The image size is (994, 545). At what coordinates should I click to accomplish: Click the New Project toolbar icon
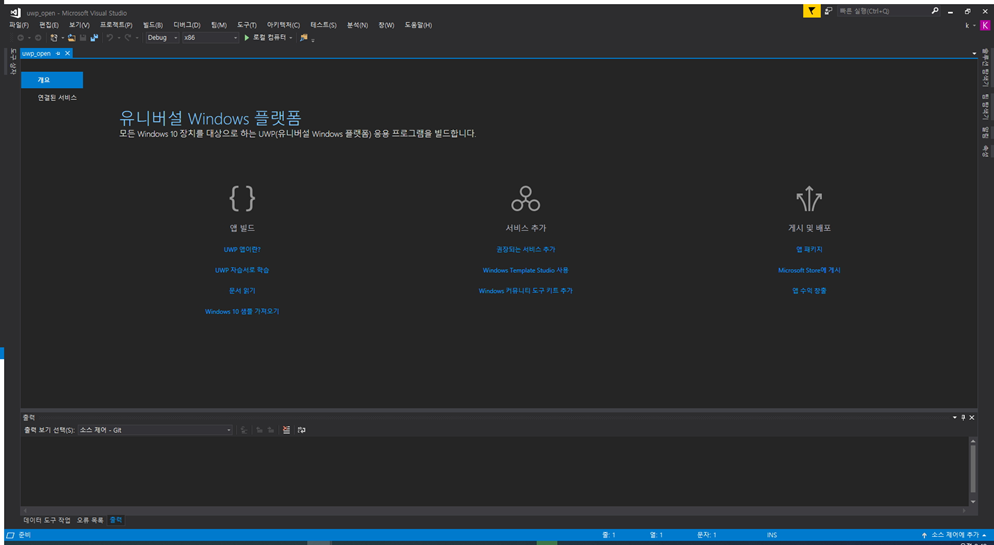(x=54, y=38)
